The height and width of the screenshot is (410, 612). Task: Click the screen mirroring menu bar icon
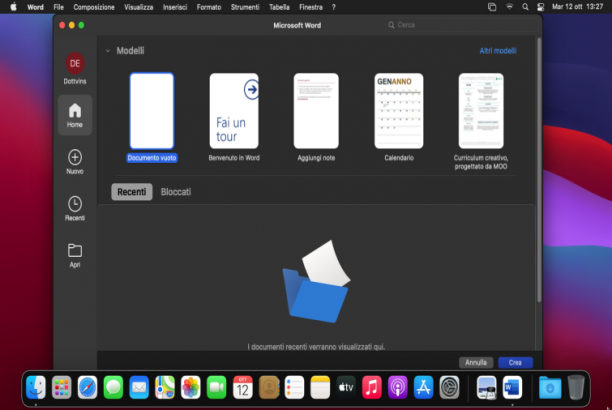pyautogui.click(x=492, y=7)
